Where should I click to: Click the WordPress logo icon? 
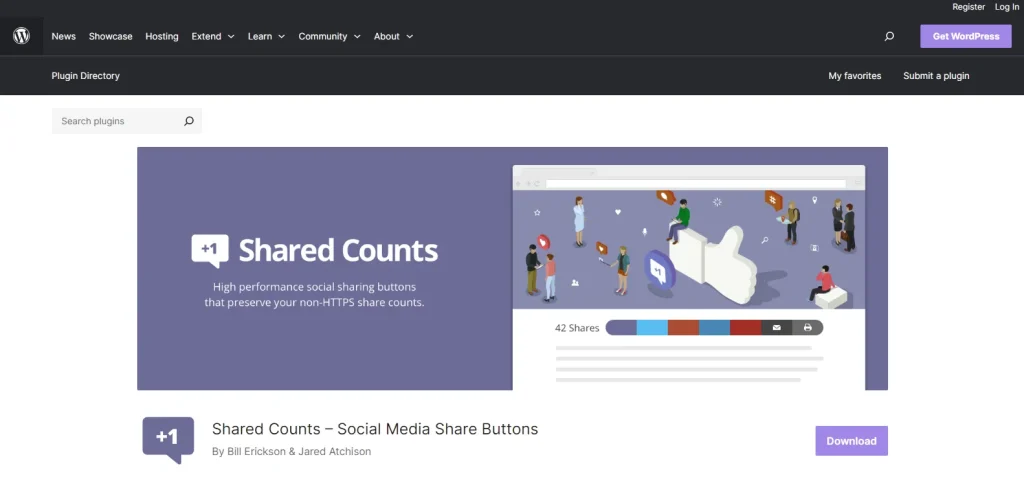pos(22,36)
